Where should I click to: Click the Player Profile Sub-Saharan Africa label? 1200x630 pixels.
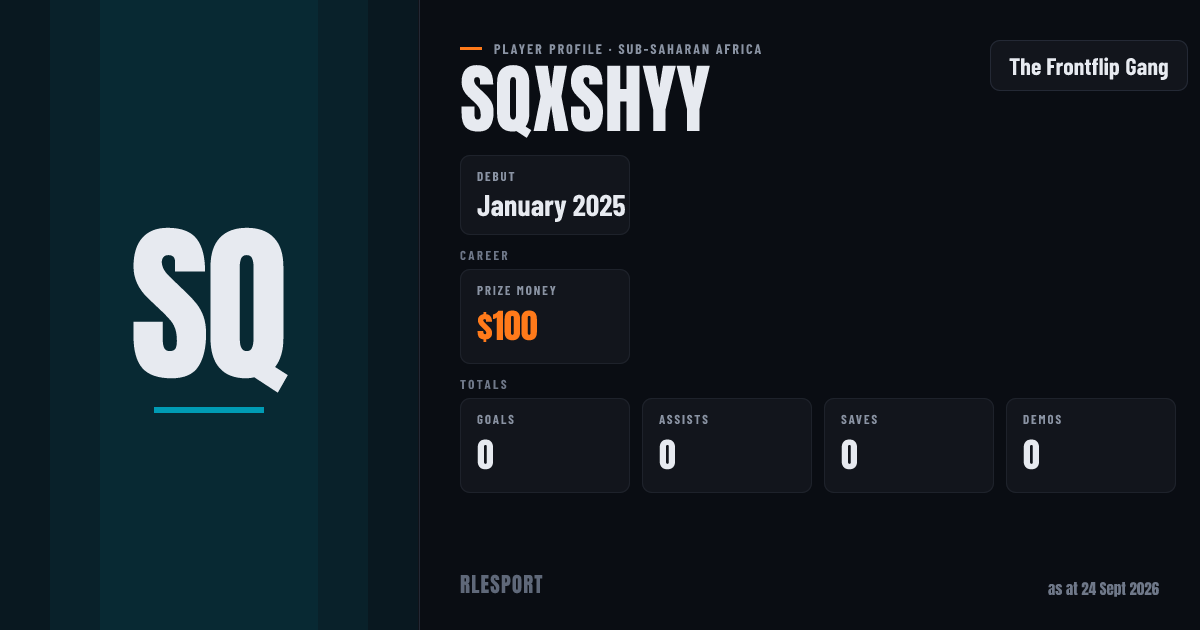(x=628, y=49)
